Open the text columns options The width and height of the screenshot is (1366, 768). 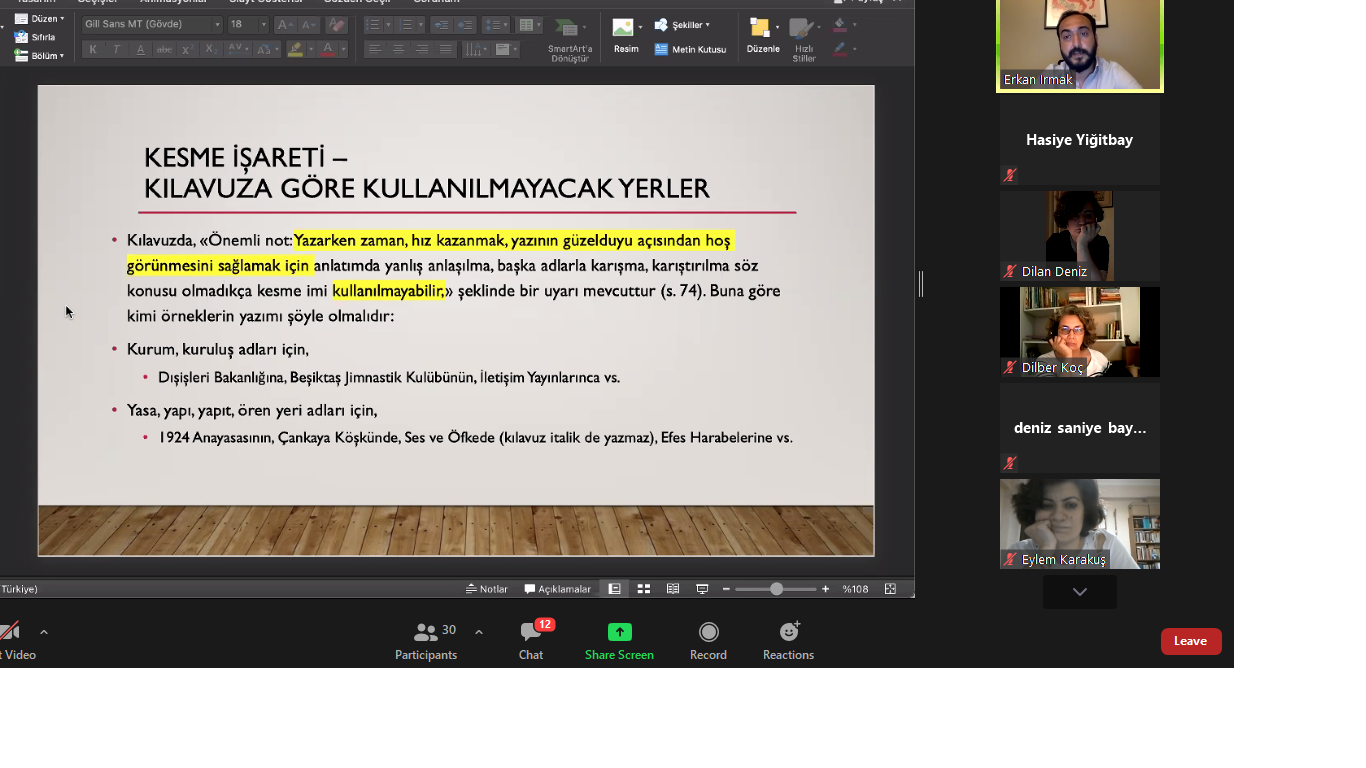click(x=530, y=24)
